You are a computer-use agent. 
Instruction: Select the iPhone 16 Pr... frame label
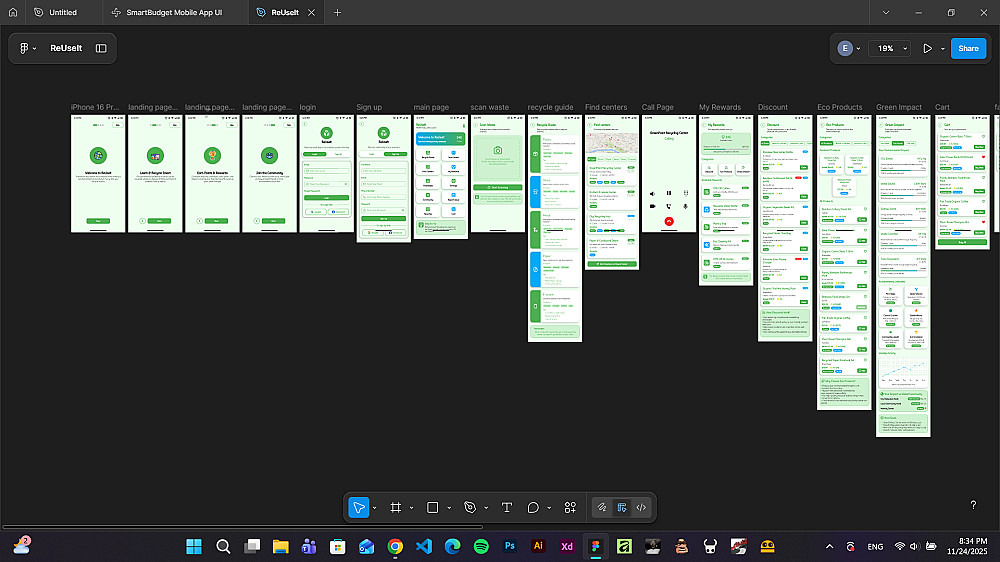(95, 107)
